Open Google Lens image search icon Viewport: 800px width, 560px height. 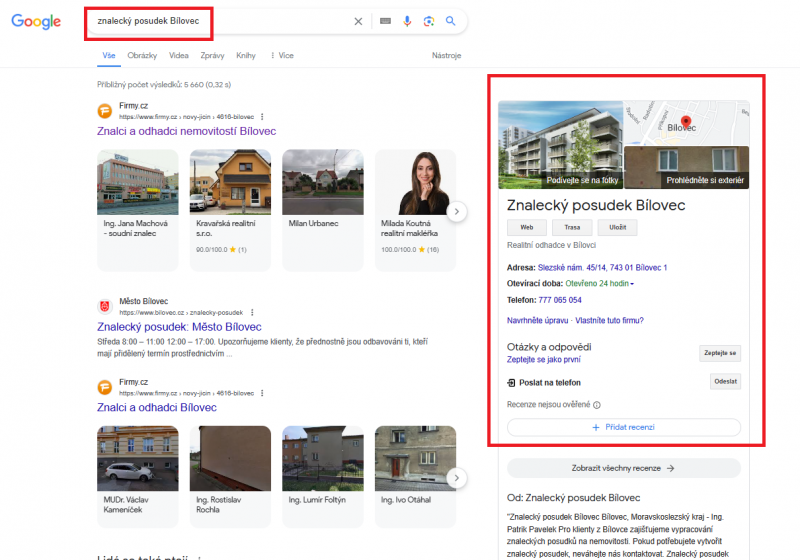[429, 21]
